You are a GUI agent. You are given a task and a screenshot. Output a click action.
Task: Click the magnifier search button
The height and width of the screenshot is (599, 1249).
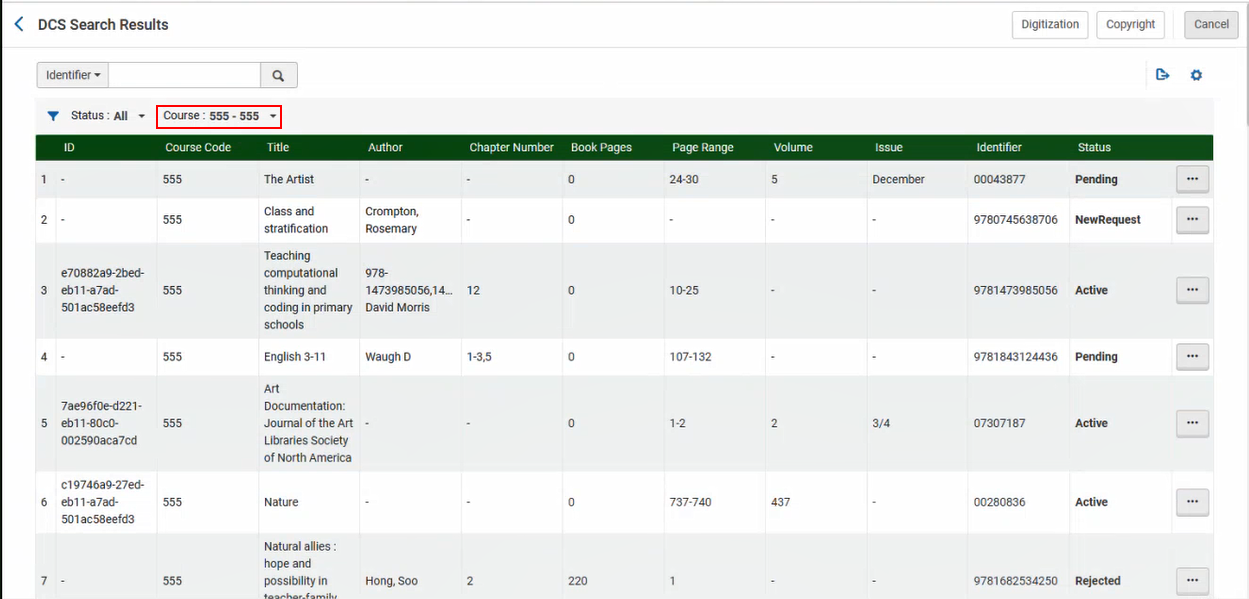(x=279, y=75)
